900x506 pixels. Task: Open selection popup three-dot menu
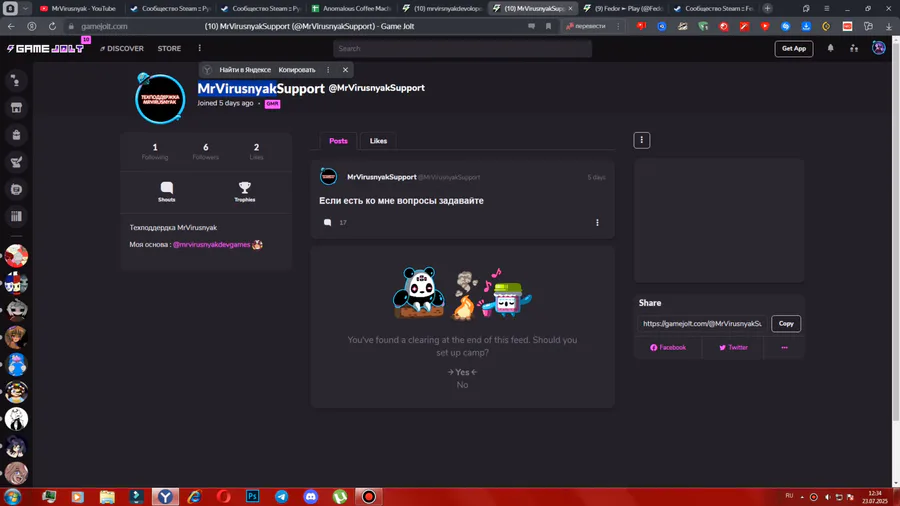pyautogui.click(x=328, y=70)
